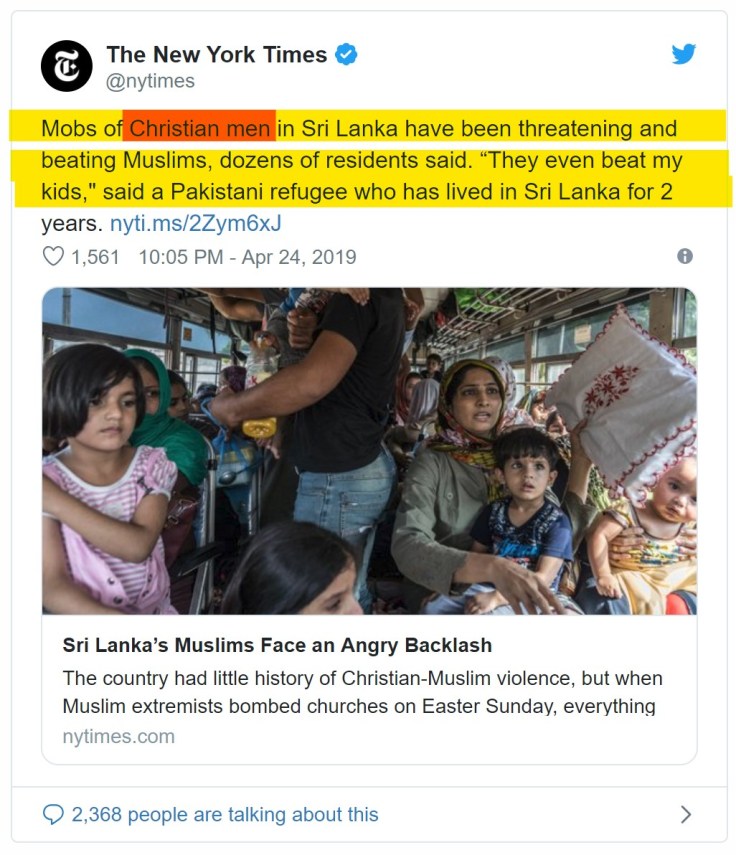Expand conversation using the right chevron
Screen dimensions: 736x855
[685, 814]
